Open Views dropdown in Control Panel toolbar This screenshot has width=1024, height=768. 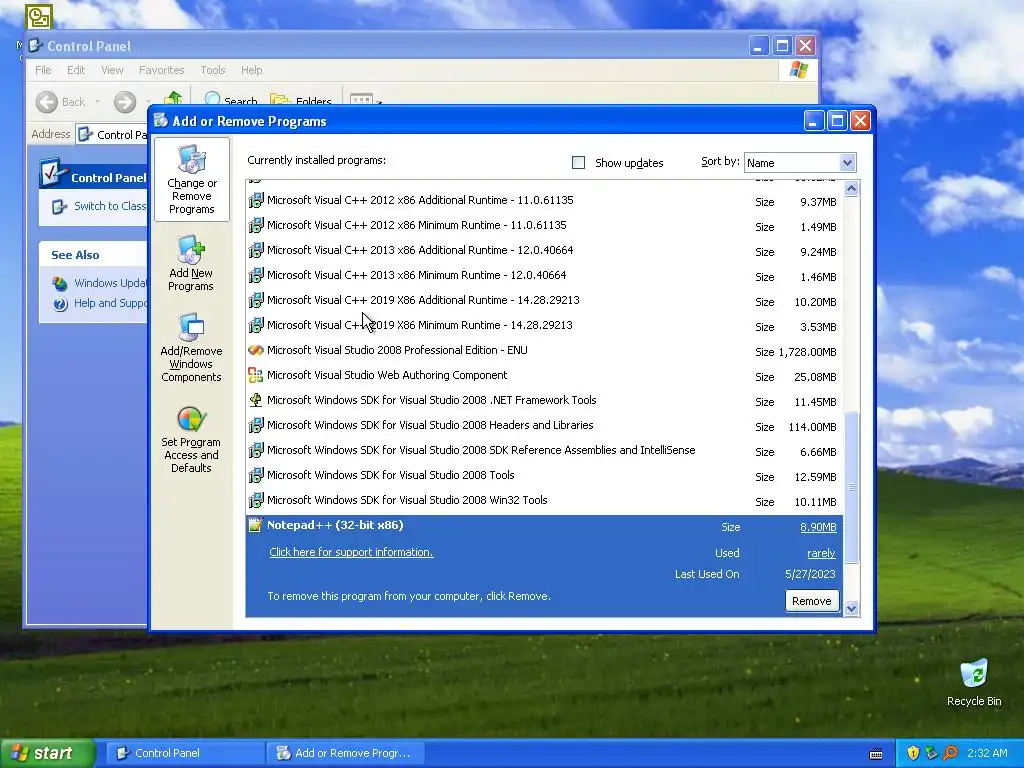coord(366,101)
